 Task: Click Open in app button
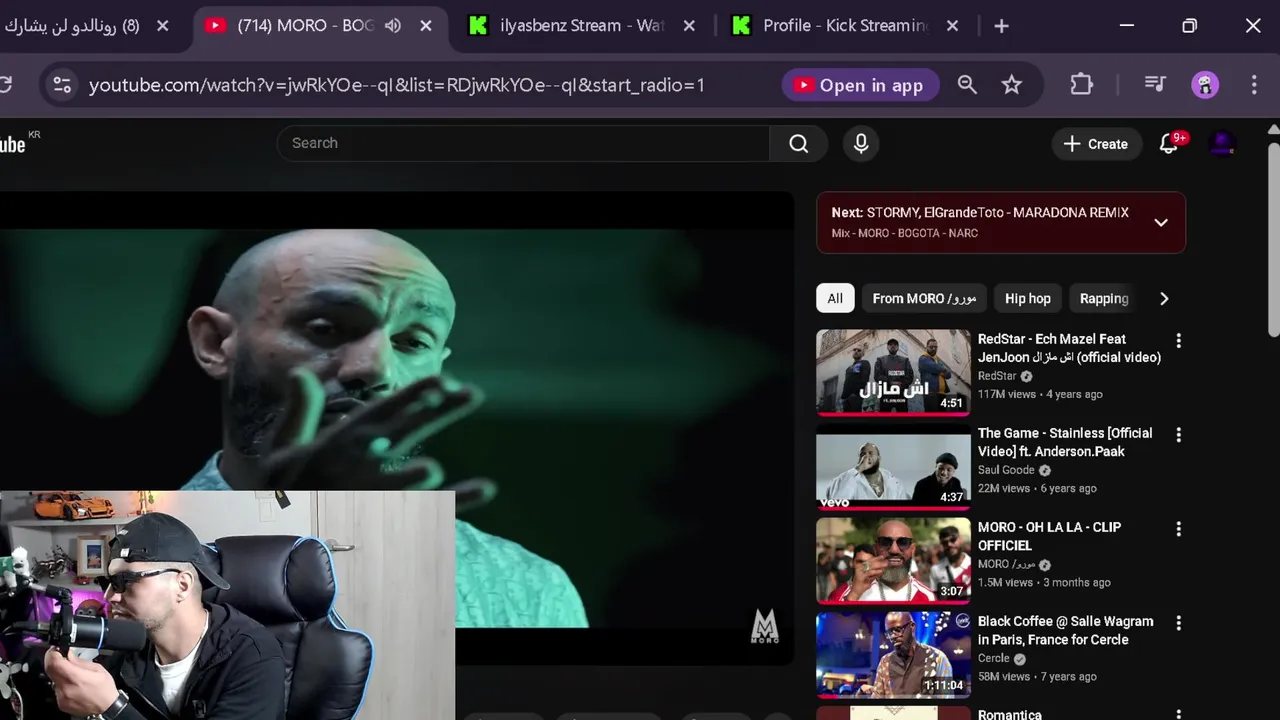click(860, 85)
